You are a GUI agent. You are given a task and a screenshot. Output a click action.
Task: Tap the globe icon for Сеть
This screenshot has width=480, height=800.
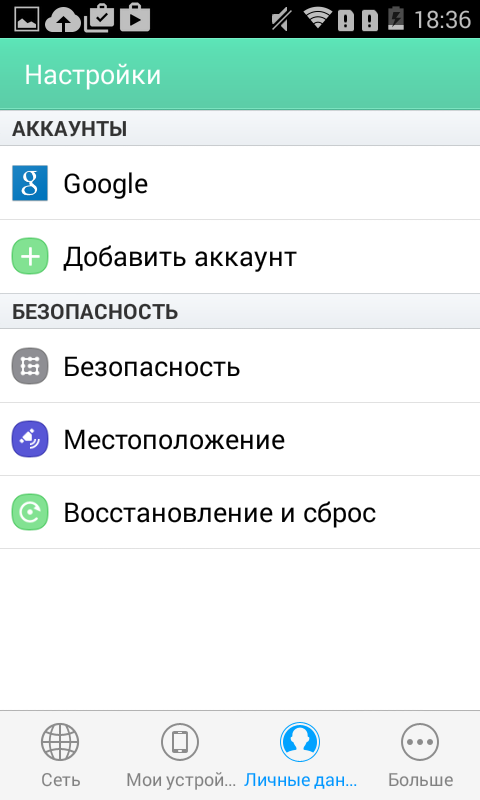tap(60, 742)
